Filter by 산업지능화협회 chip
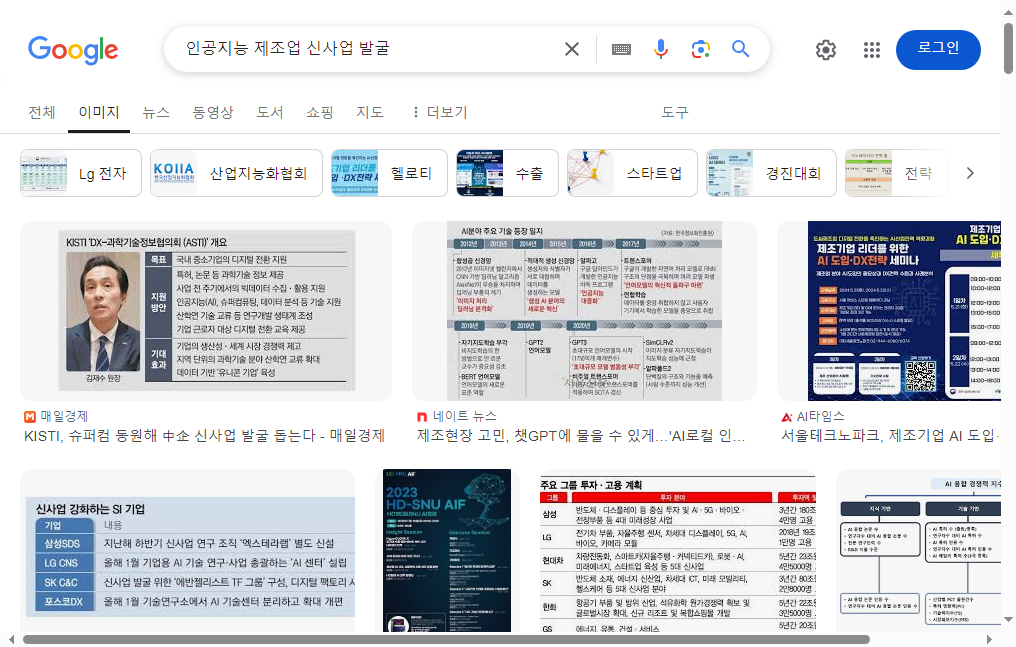Screen dimensions: 1016x647 (236, 173)
